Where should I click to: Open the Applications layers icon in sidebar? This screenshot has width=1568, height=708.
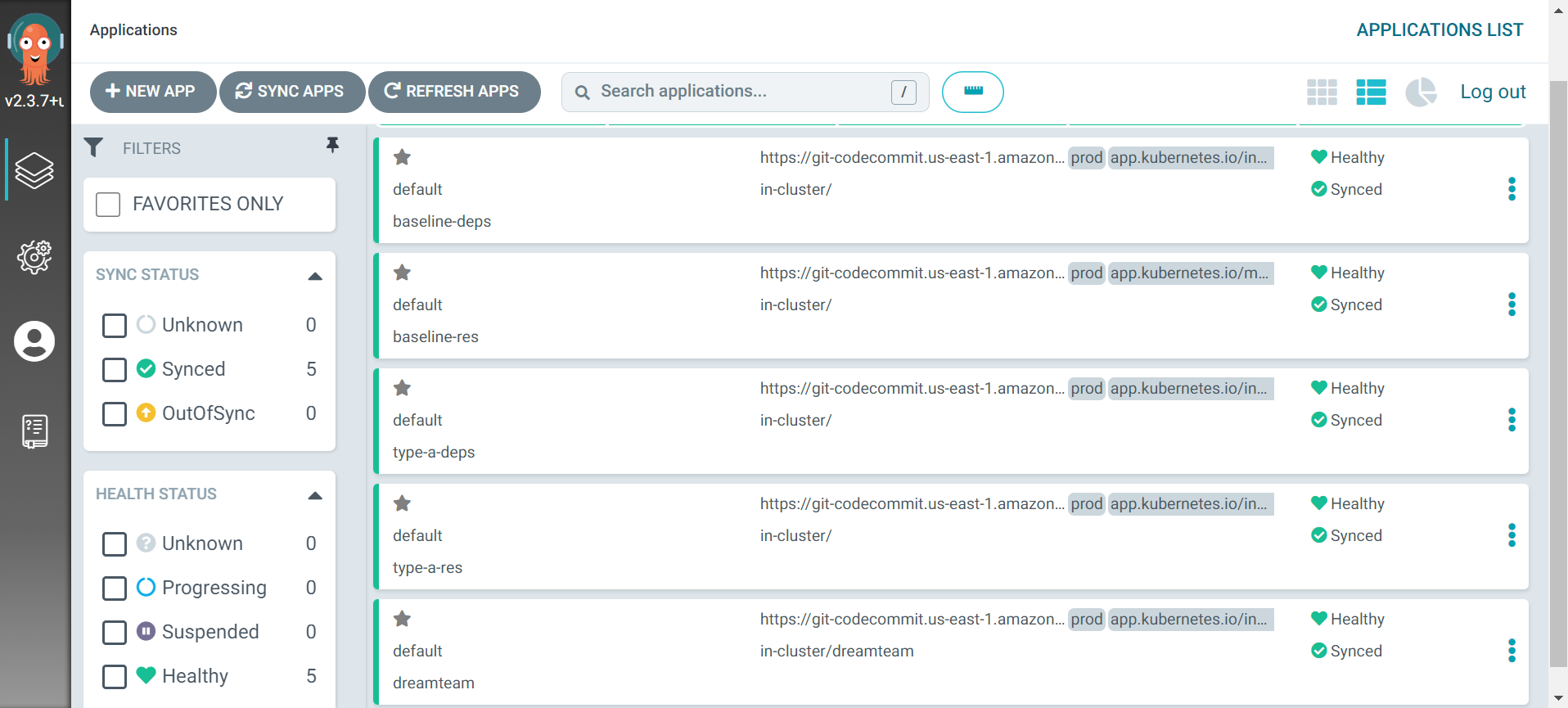34,170
